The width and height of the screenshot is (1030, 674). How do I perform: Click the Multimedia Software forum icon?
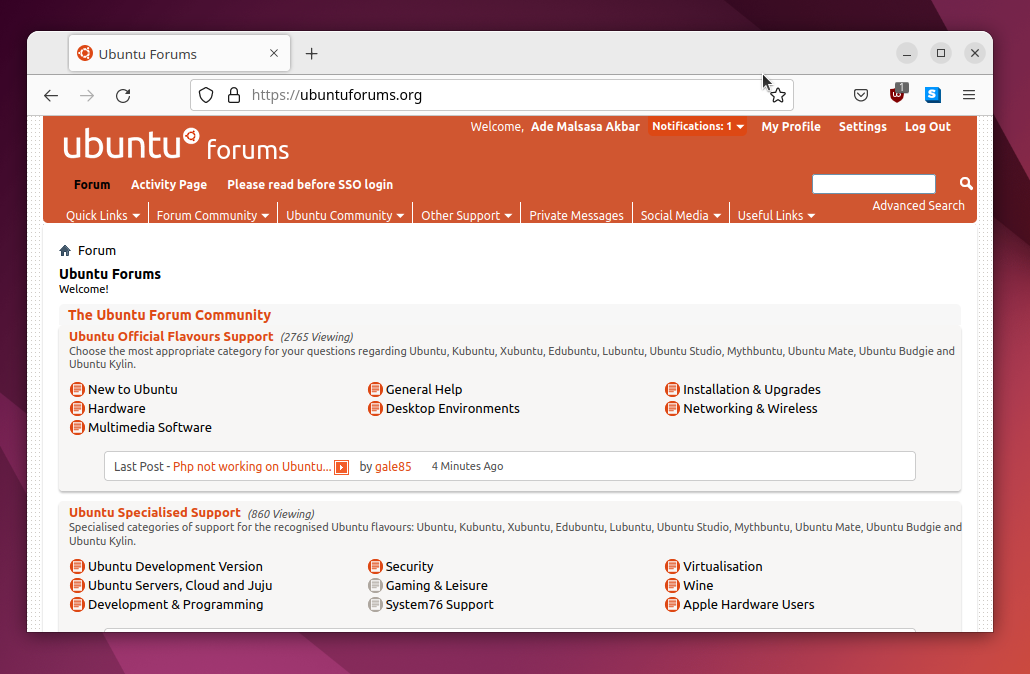(x=78, y=428)
